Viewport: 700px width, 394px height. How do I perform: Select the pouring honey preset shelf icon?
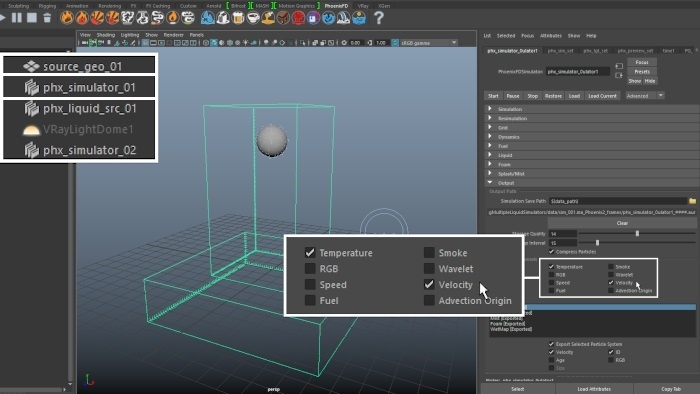coord(268,18)
